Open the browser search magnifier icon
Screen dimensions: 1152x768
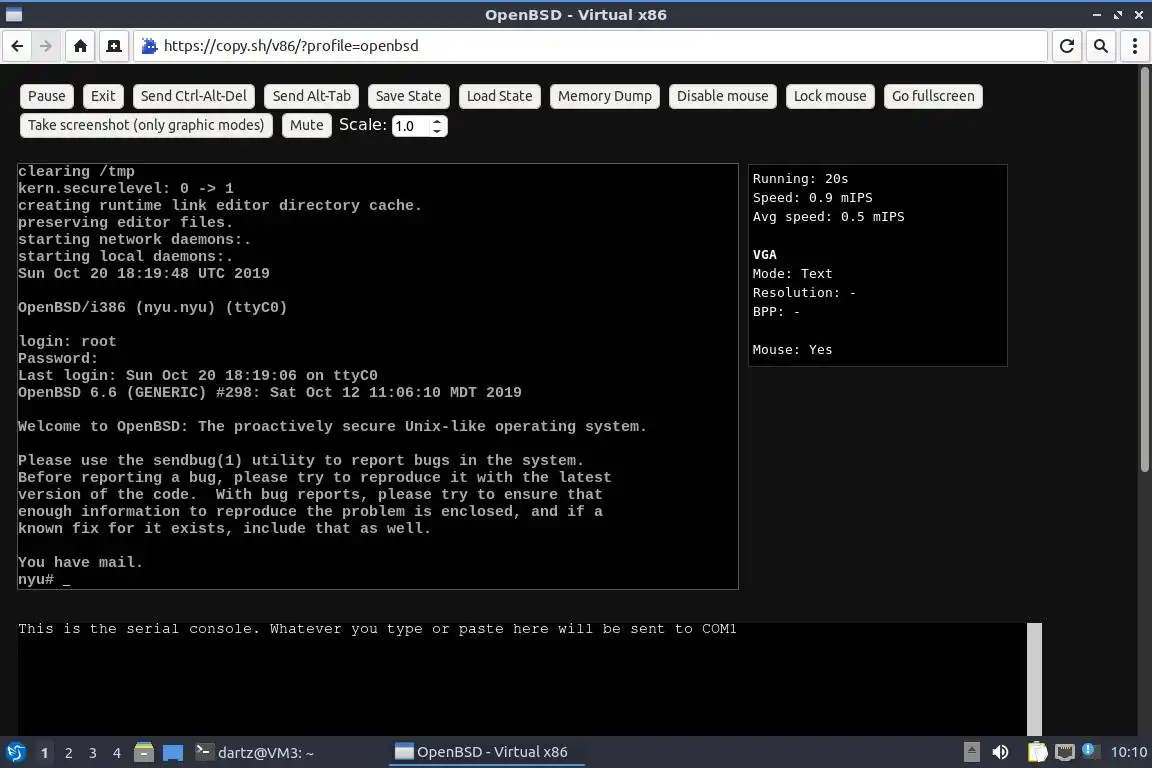click(1101, 46)
